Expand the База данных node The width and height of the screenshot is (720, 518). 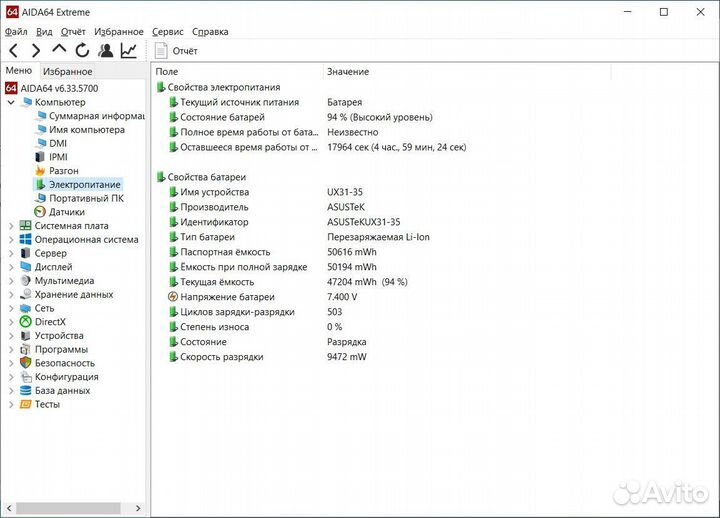tap(11, 391)
